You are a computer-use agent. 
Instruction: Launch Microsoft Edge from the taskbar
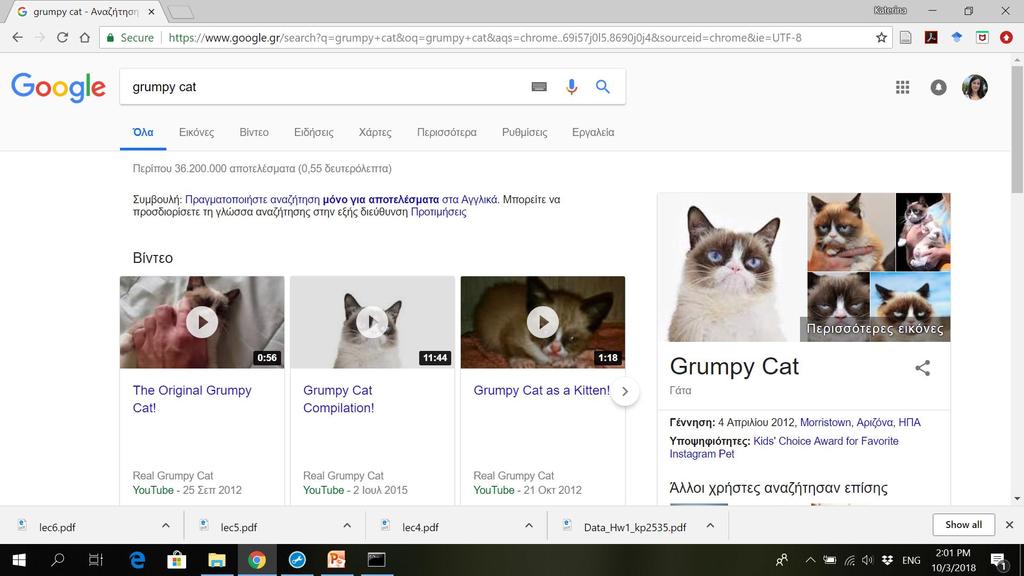[137, 560]
